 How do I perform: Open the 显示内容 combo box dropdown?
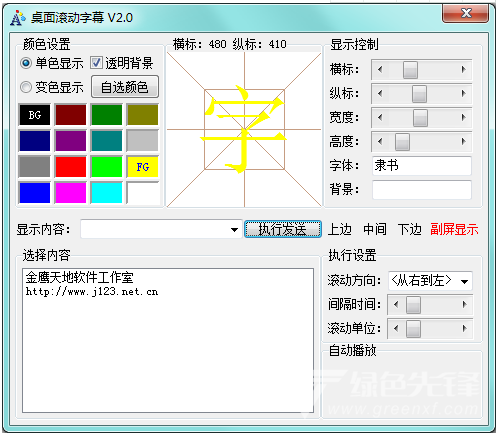click(x=234, y=229)
